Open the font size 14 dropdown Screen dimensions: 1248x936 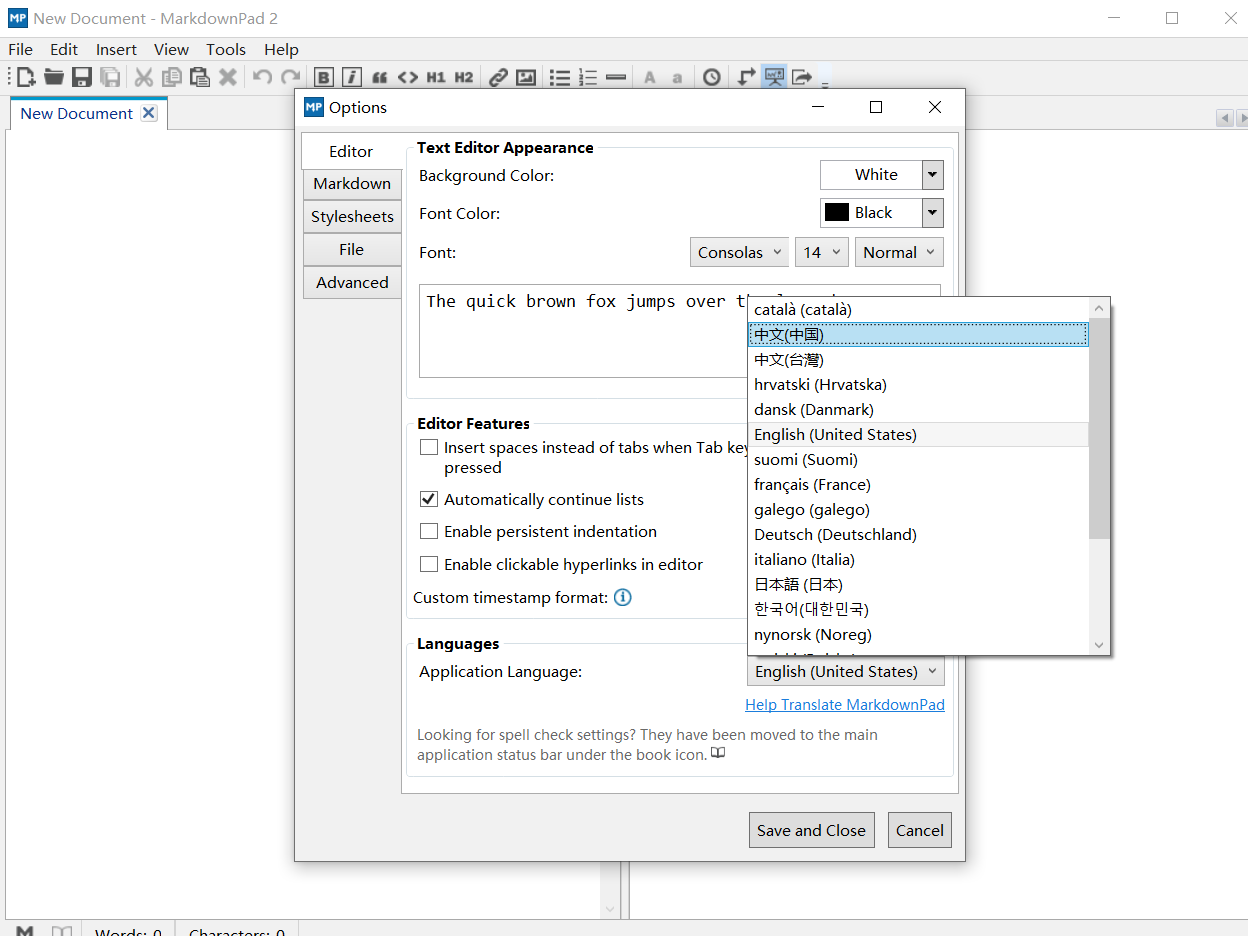pyautogui.click(x=822, y=252)
